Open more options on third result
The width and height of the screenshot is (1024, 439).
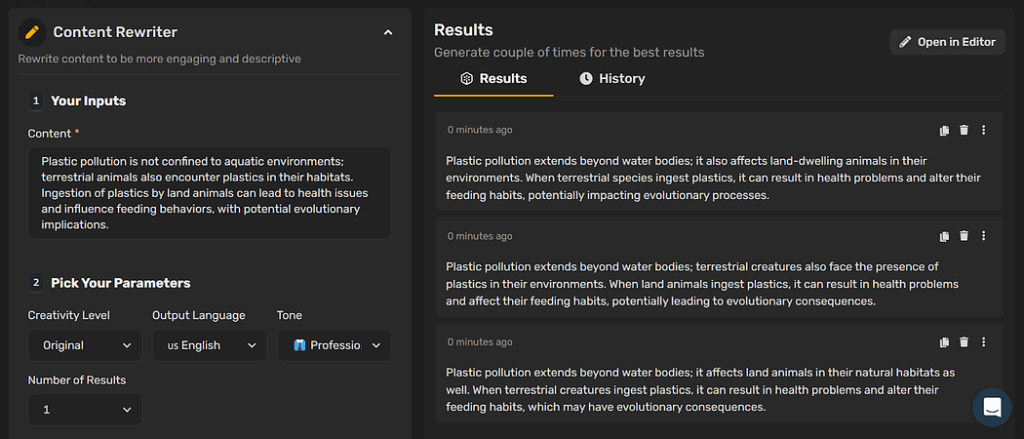coord(984,342)
